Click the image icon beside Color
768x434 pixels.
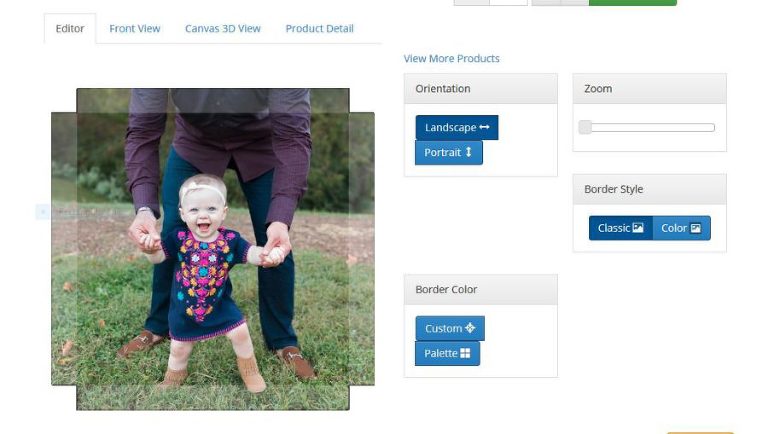click(x=696, y=228)
